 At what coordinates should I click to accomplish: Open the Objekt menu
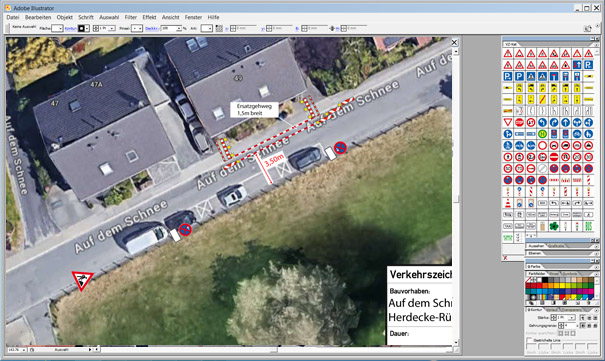[64, 17]
